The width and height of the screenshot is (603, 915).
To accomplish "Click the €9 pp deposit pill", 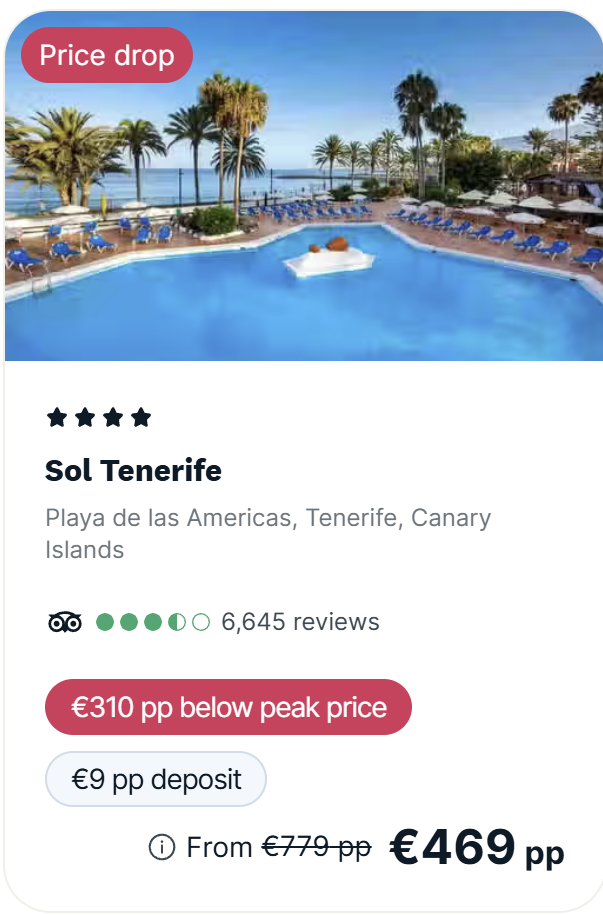I will point(156,779).
